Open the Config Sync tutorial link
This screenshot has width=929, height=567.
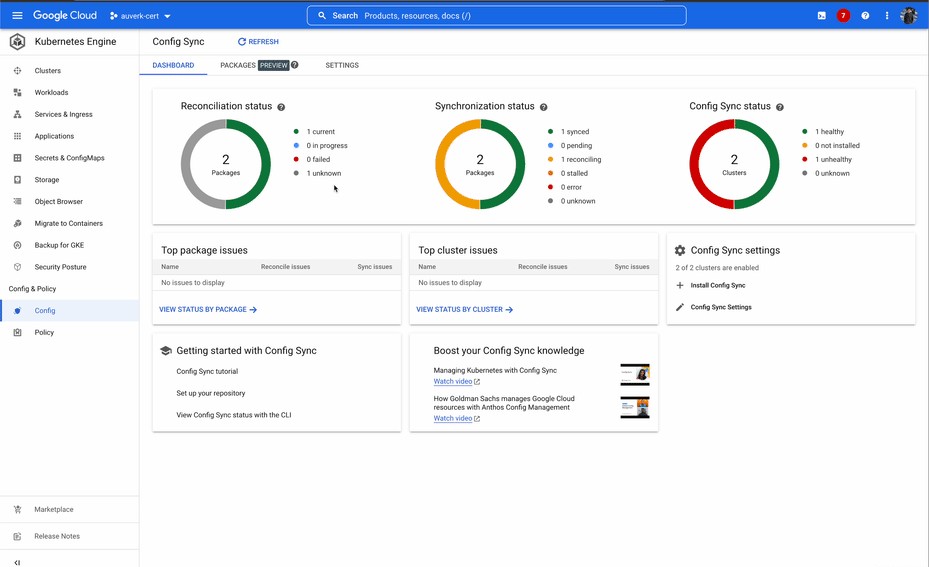point(207,371)
